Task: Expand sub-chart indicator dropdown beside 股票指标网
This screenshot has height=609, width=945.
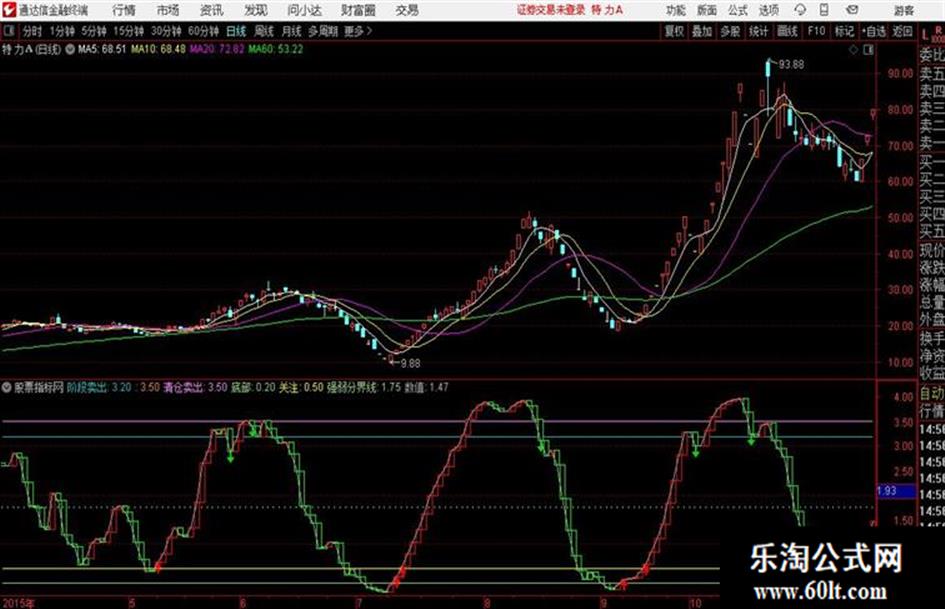Action: pos(7,387)
